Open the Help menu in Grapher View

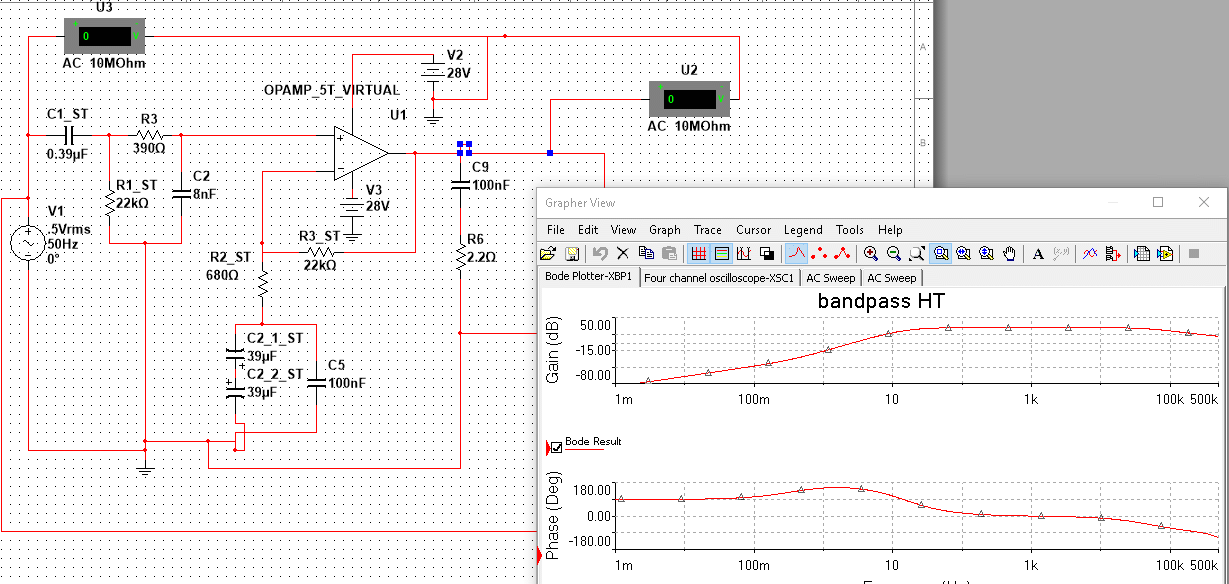tap(890, 230)
